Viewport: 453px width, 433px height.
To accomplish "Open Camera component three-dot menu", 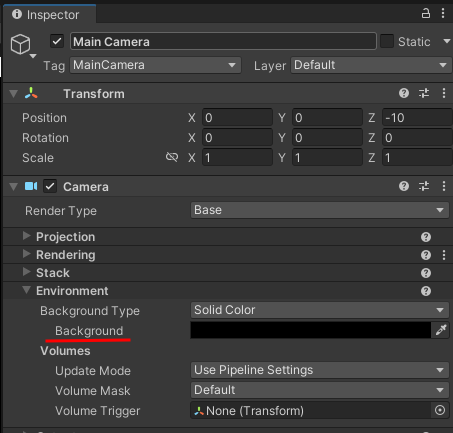I will pos(444,186).
